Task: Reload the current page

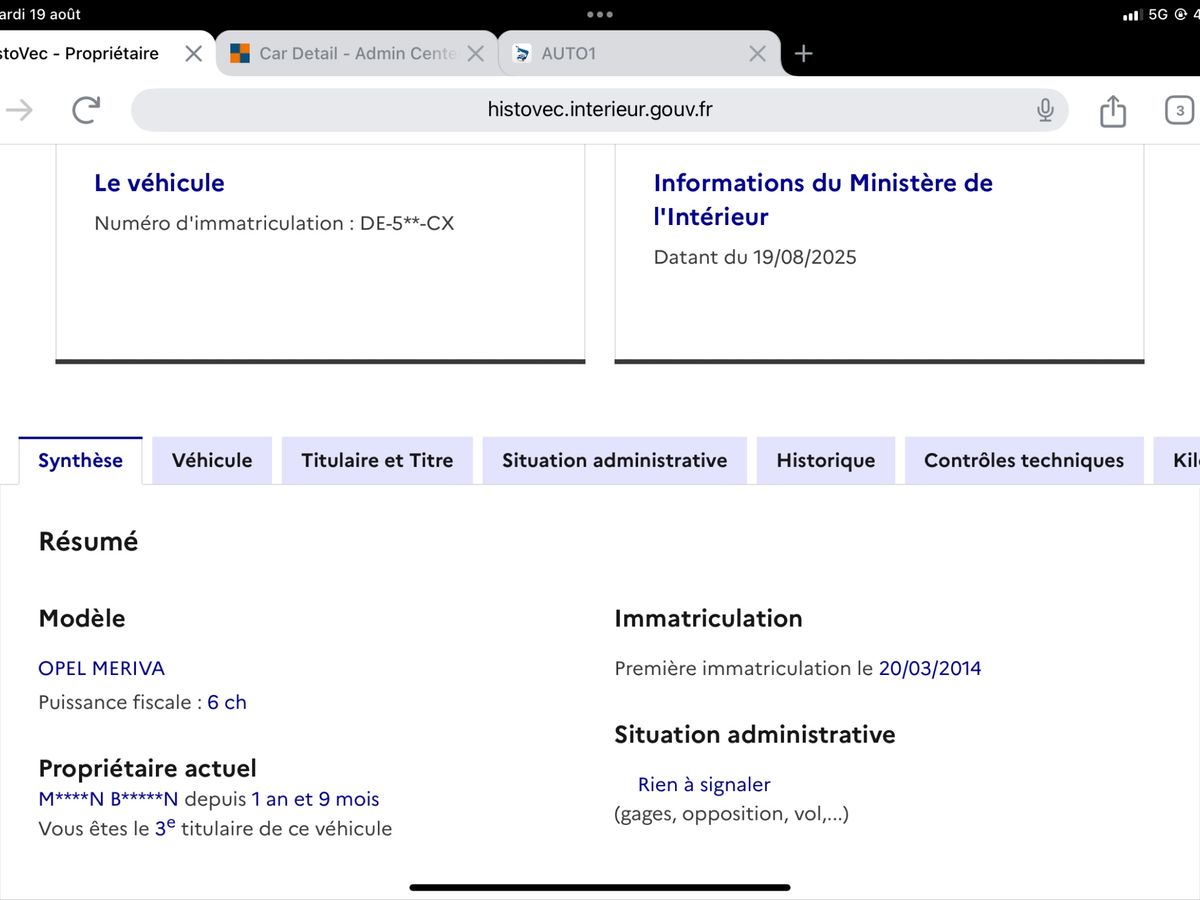Action: click(87, 110)
